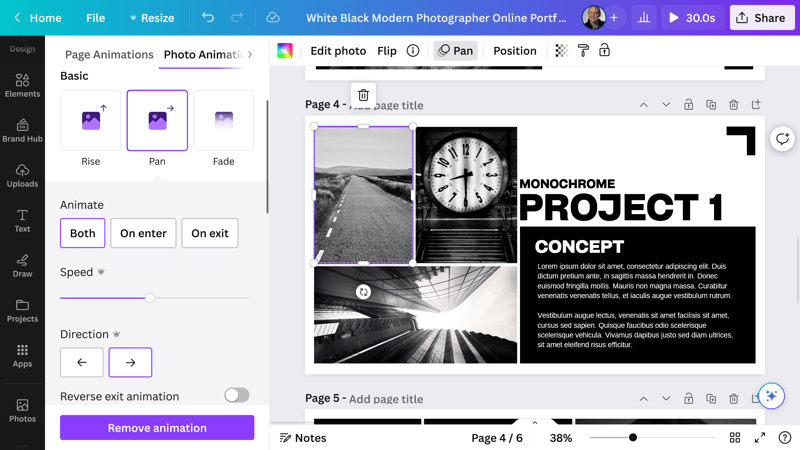Click the Pan animation toolbar button
This screenshot has height=450, width=800.
[x=456, y=51]
